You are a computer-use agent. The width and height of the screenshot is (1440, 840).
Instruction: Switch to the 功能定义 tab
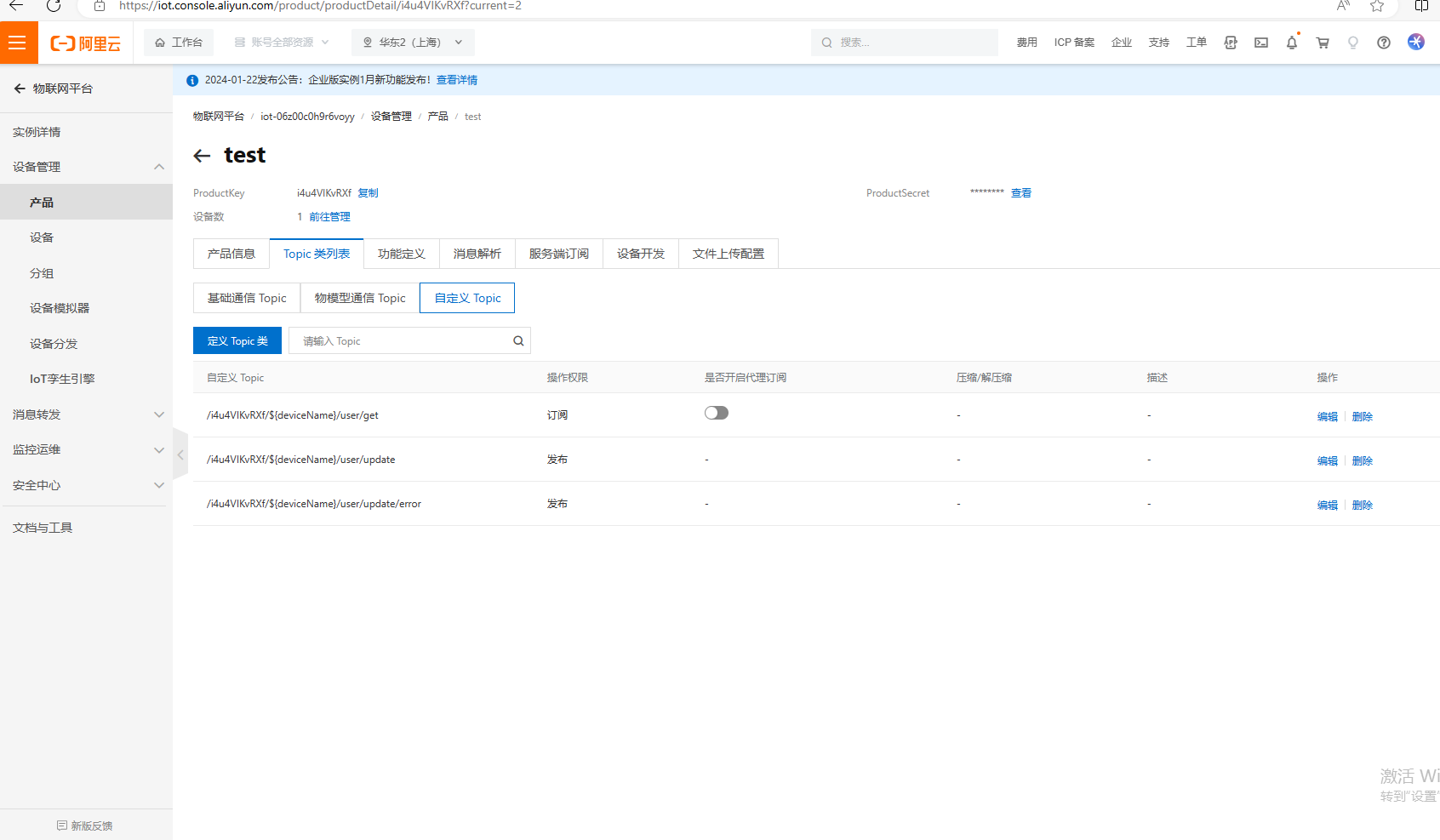tap(401, 254)
